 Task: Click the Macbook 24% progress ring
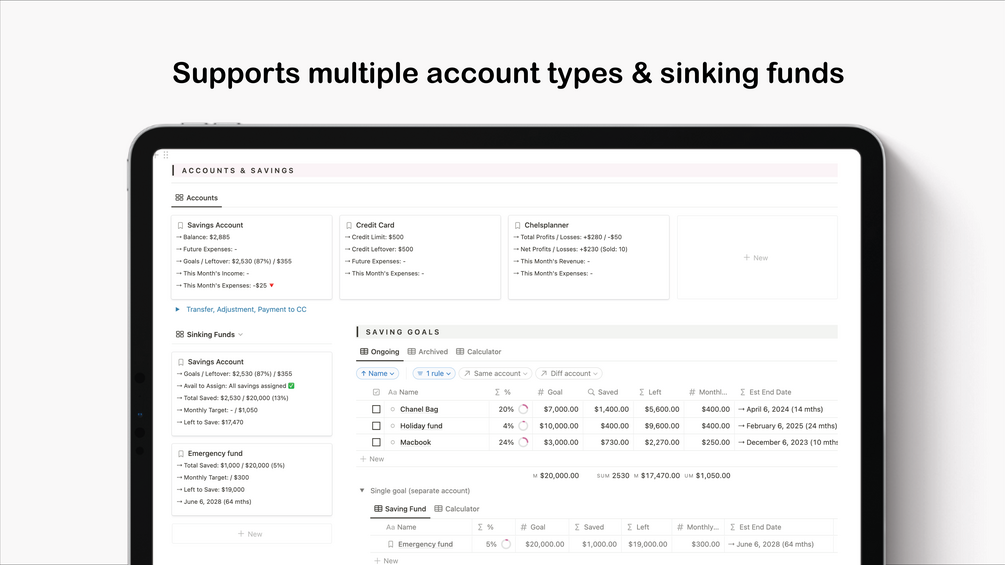[524, 443]
